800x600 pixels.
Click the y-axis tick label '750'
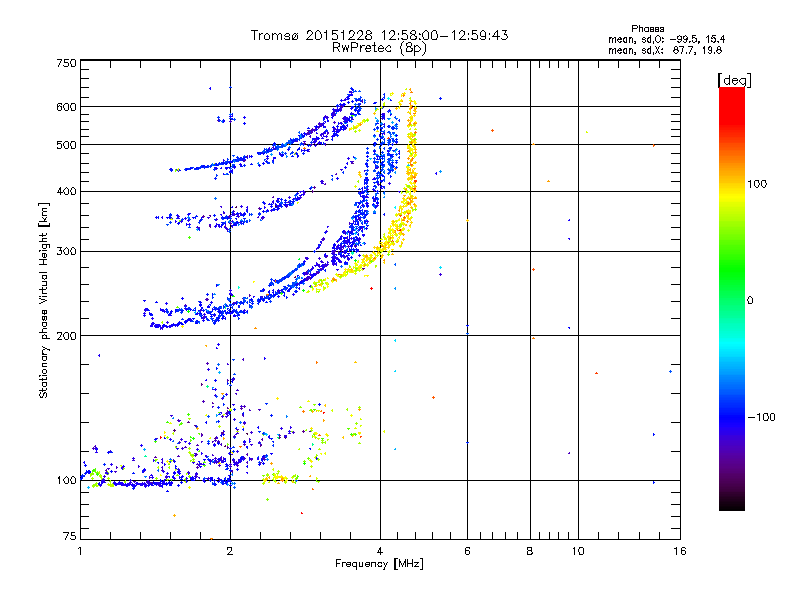tap(66, 63)
